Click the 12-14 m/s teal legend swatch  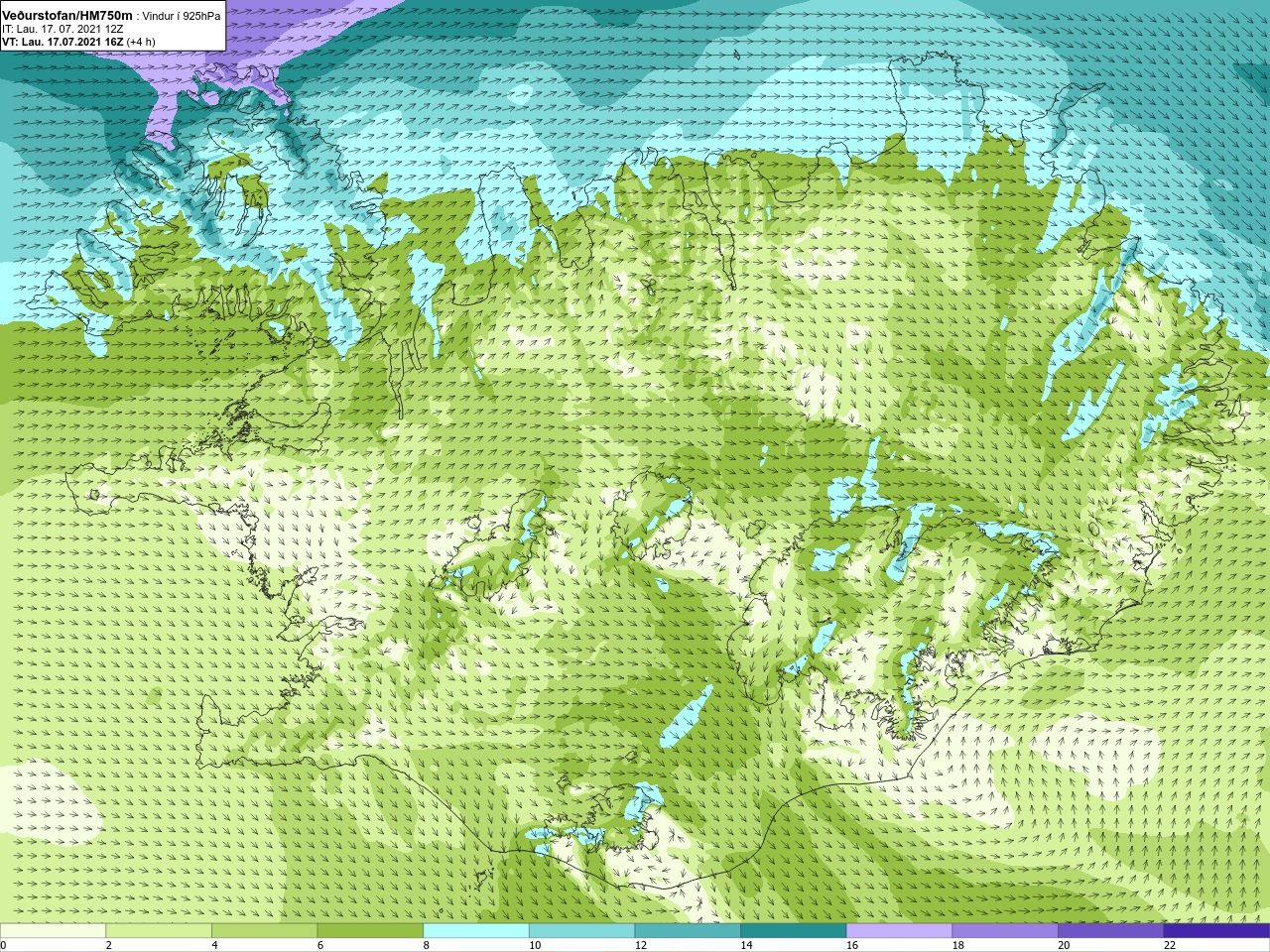point(688,931)
